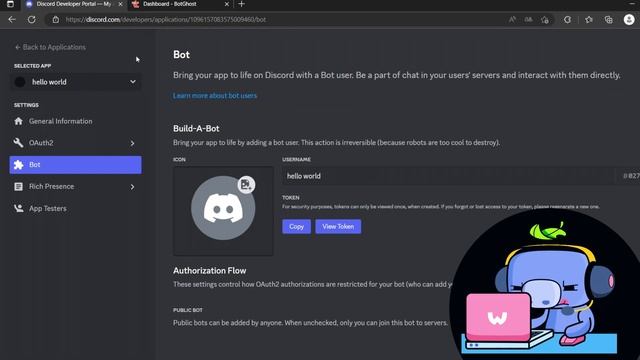The image size is (640, 360).
Task: Click the Build-A-Bot heading text
Action: pos(196,129)
